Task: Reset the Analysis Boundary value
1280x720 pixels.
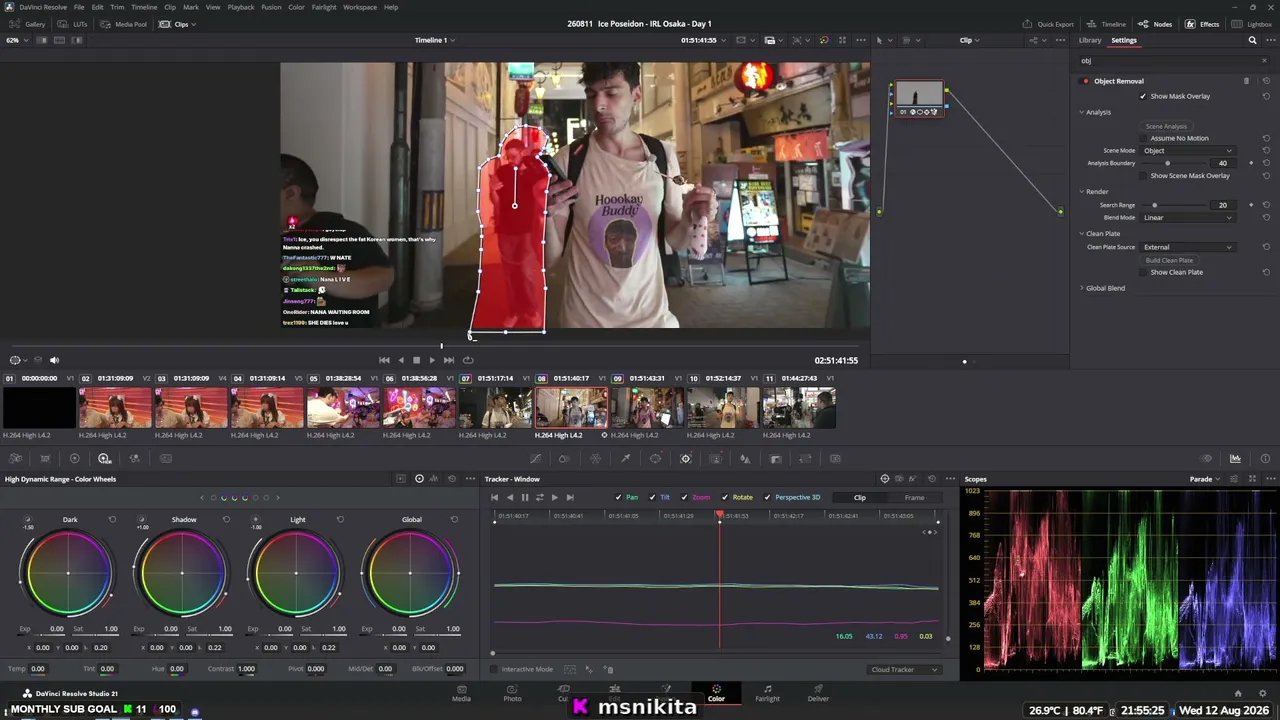Action: click(1266, 163)
